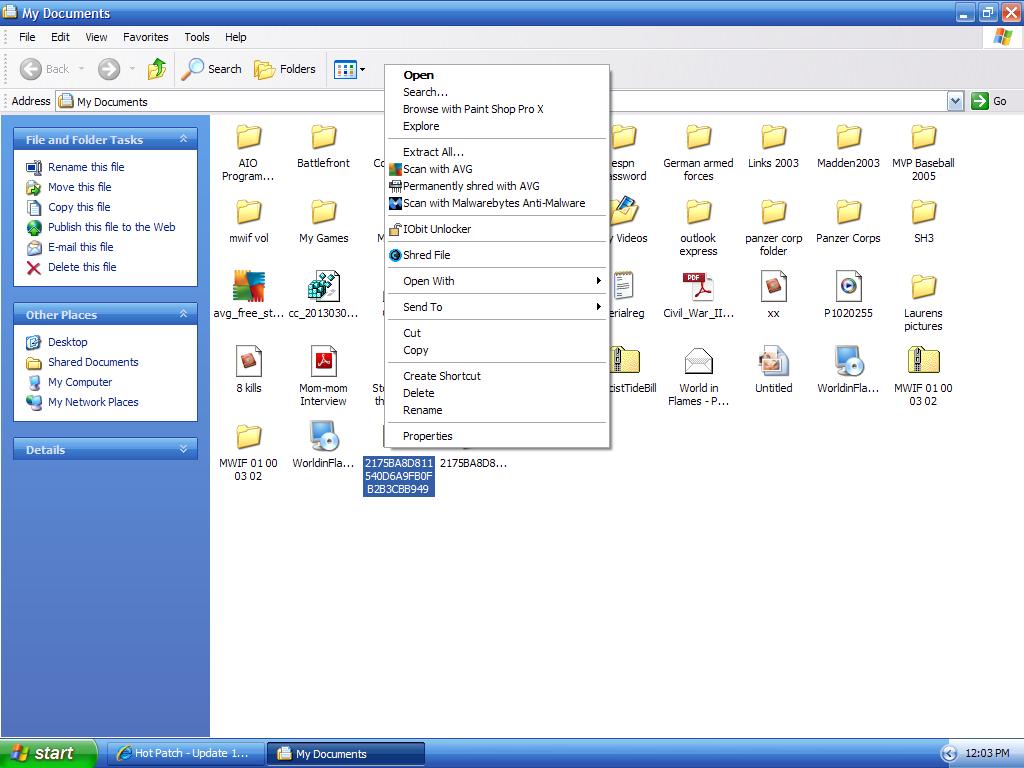Screen dimensions: 1024x768
Task: Expand the Details panel
Action: point(184,449)
